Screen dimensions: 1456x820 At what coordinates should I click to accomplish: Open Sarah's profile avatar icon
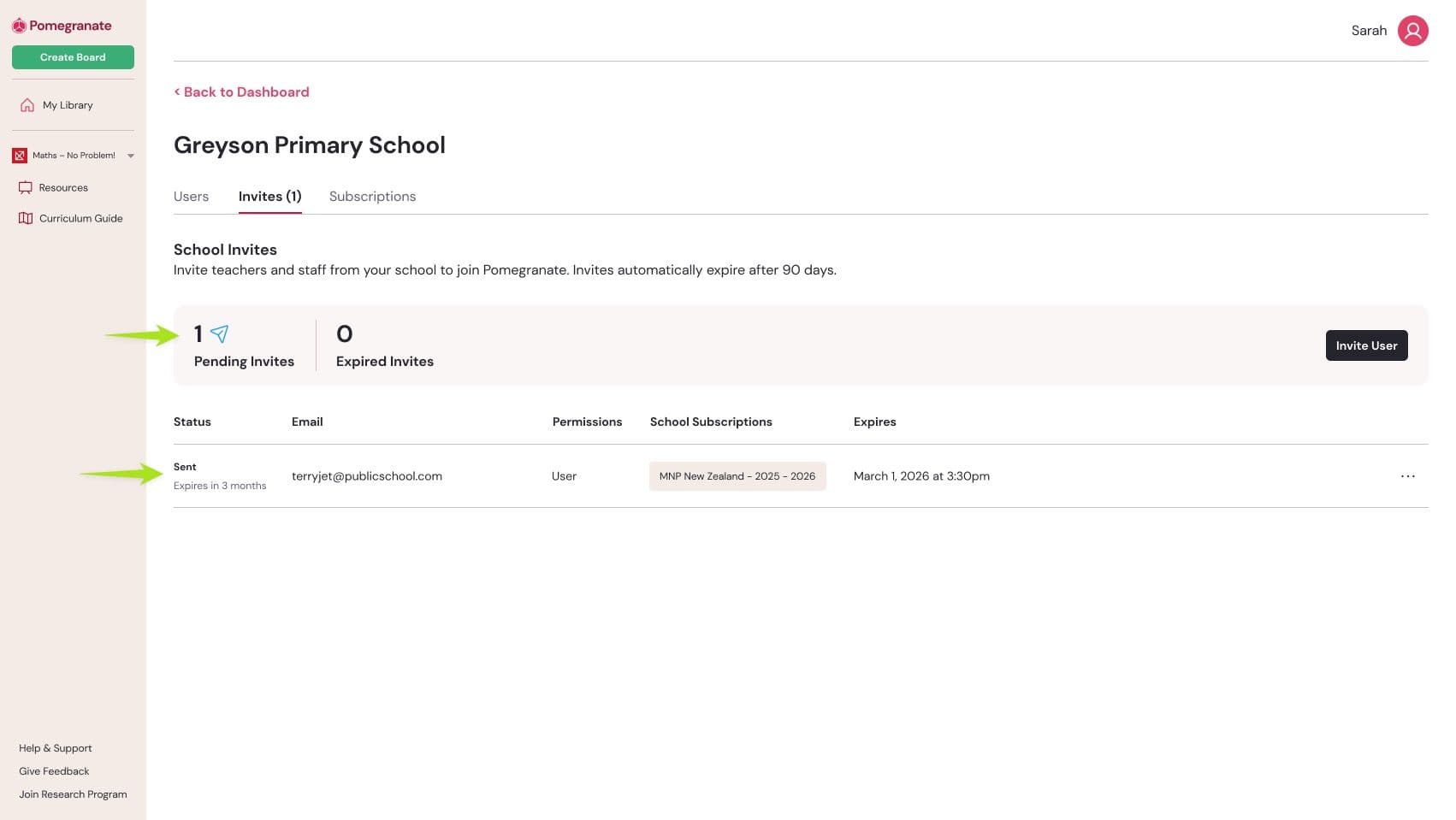1412,31
